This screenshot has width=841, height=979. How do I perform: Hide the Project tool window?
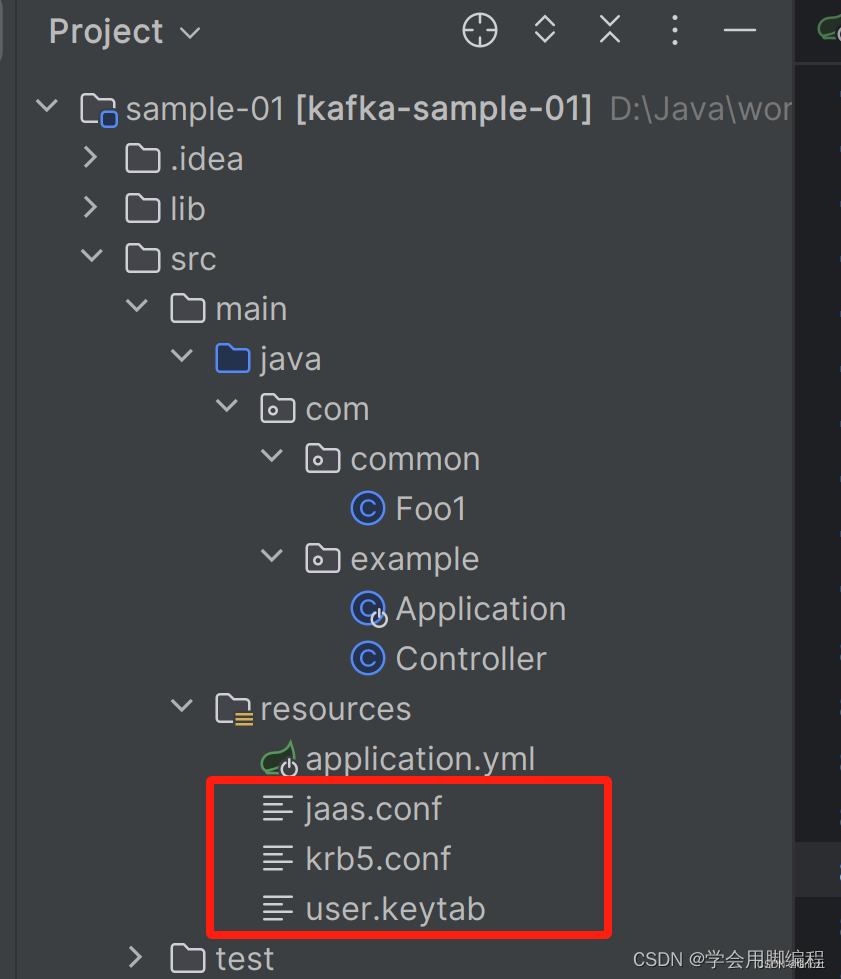(x=740, y=29)
